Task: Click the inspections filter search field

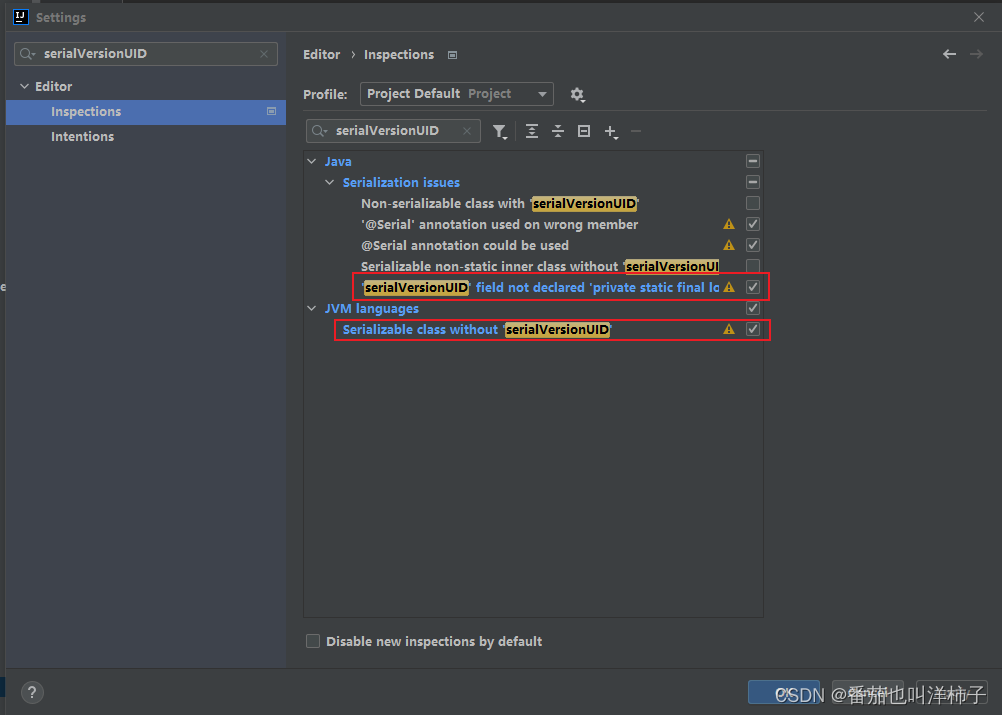Action: (x=393, y=131)
